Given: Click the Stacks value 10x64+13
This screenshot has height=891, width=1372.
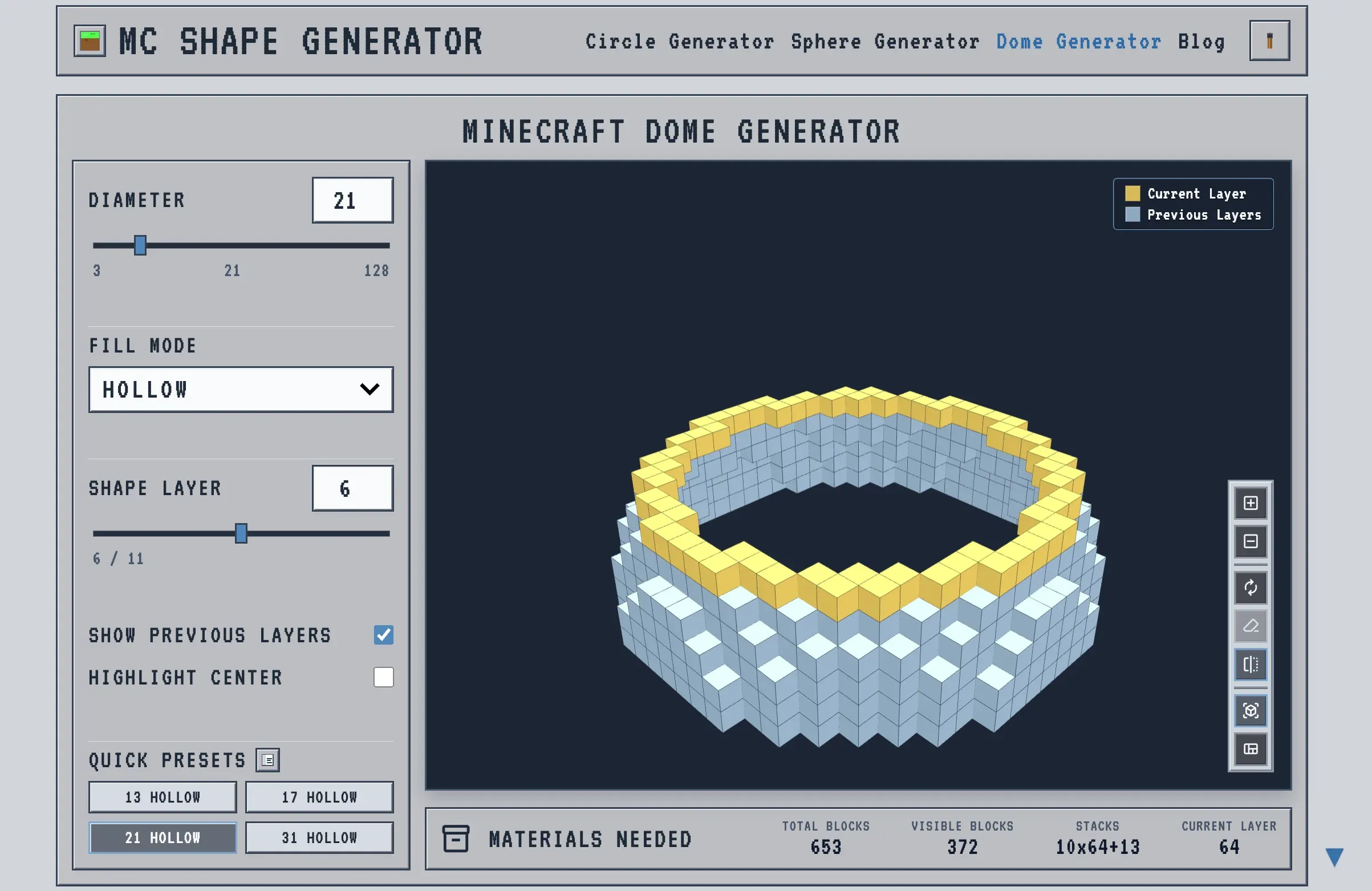Looking at the screenshot, I should [1098, 847].
